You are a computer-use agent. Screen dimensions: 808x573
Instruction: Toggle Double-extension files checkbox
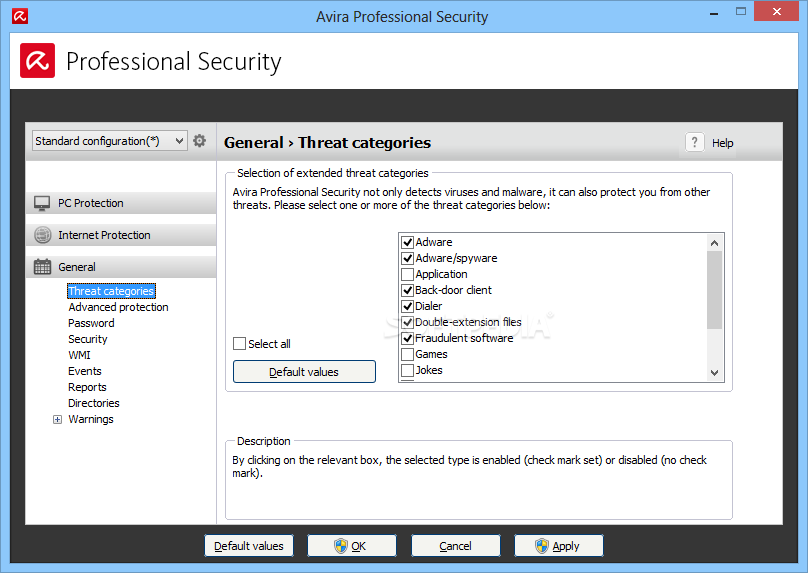pyautogui.click(x=407, y=322)
